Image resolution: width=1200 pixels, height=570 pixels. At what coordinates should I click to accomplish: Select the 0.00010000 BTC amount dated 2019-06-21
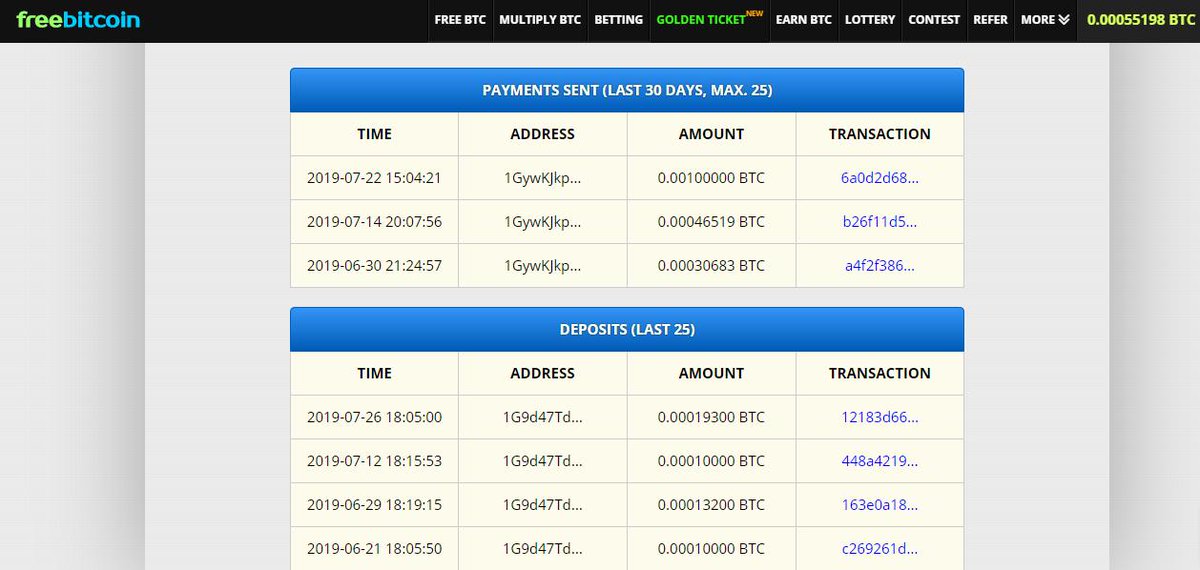point(711,549)
